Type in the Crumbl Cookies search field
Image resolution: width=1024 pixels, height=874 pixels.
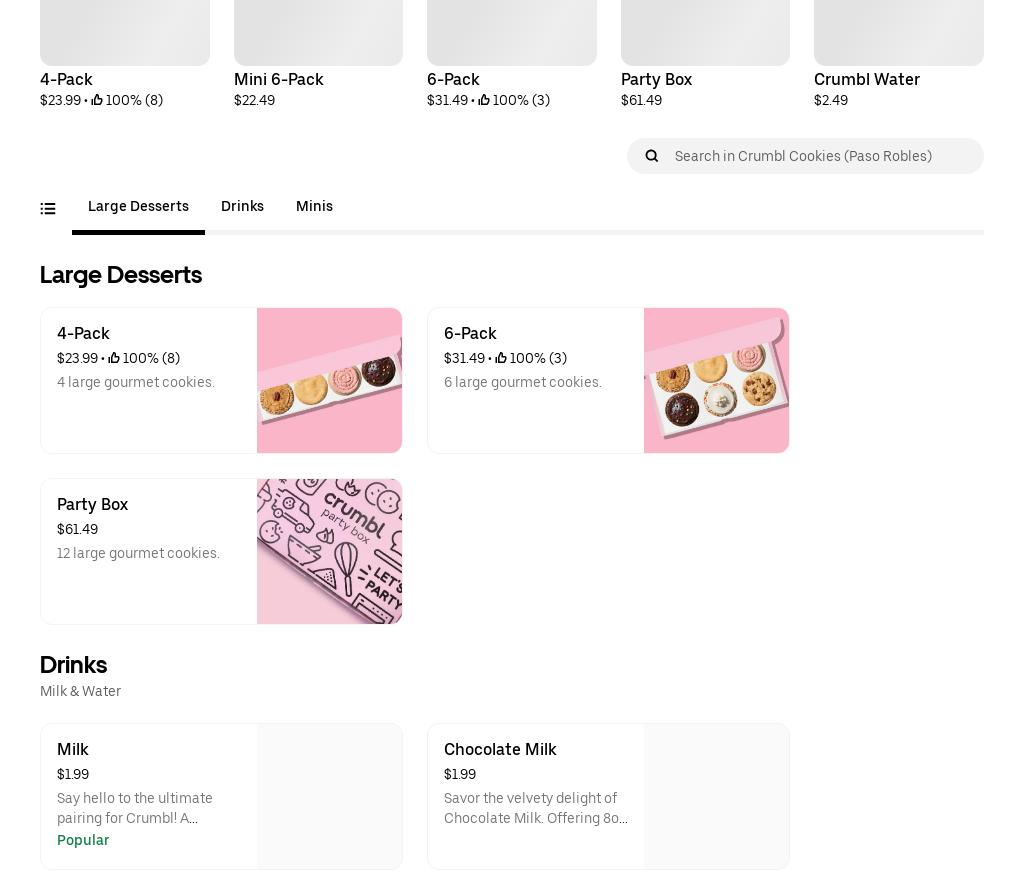pos(820,156)
